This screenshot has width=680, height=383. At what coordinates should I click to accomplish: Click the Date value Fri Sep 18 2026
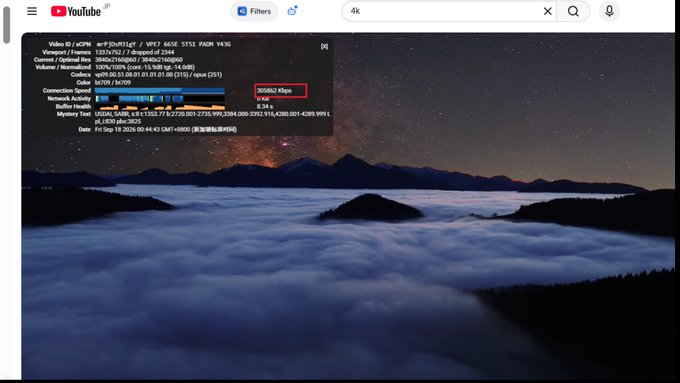coord(166,129)
